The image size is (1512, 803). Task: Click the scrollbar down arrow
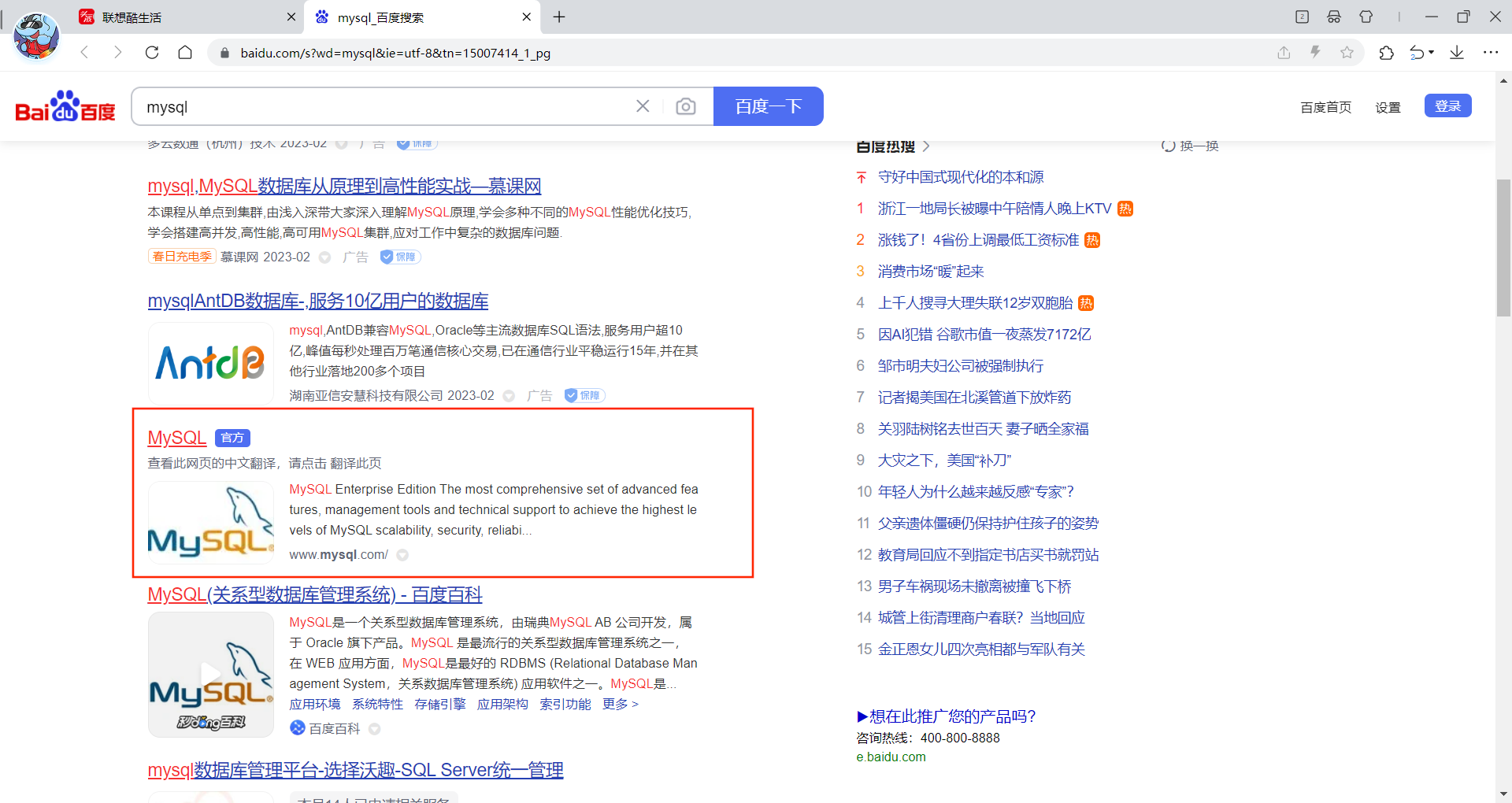pyautogui.click(x=1503, y=794)
